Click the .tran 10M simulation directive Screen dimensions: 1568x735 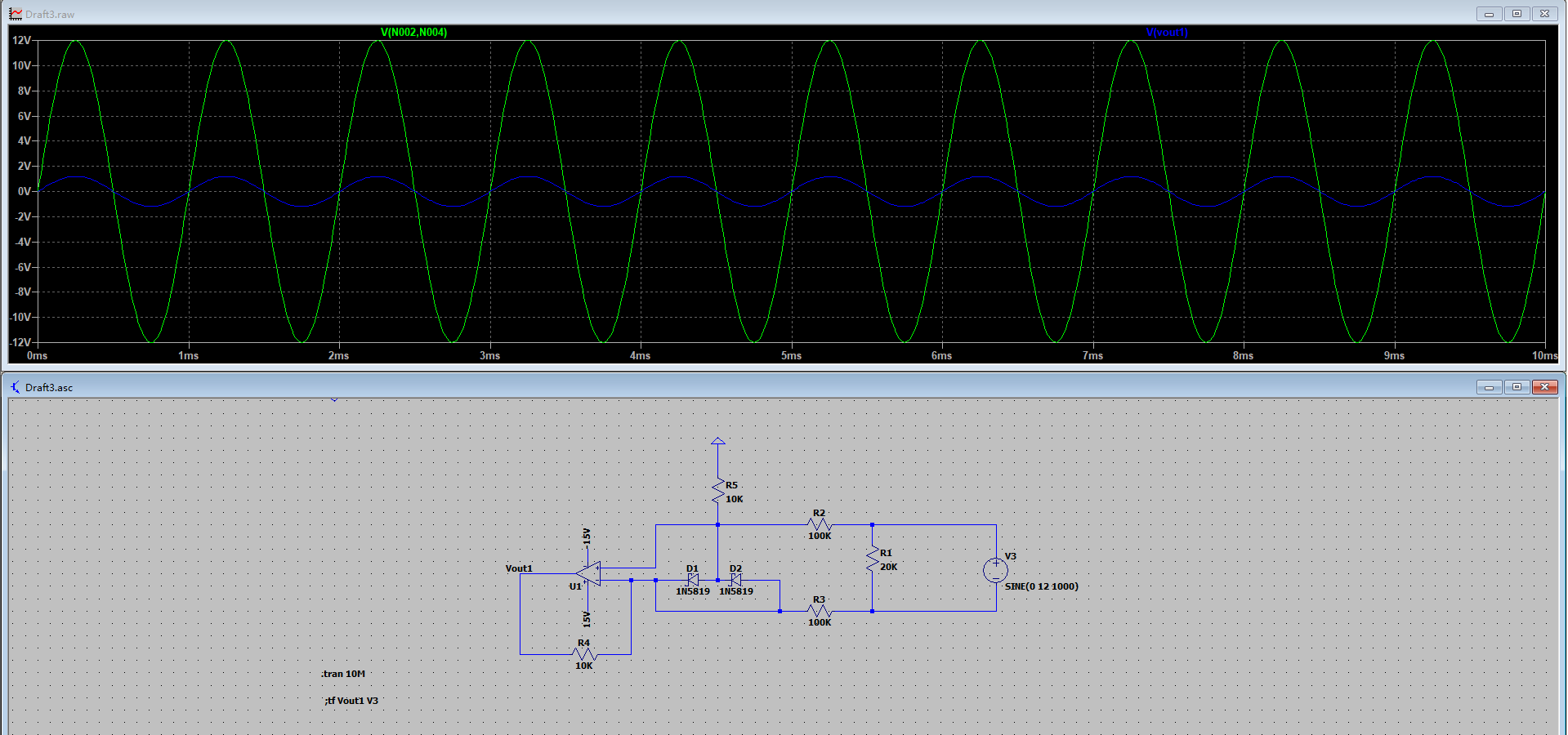tap(343, 674)
